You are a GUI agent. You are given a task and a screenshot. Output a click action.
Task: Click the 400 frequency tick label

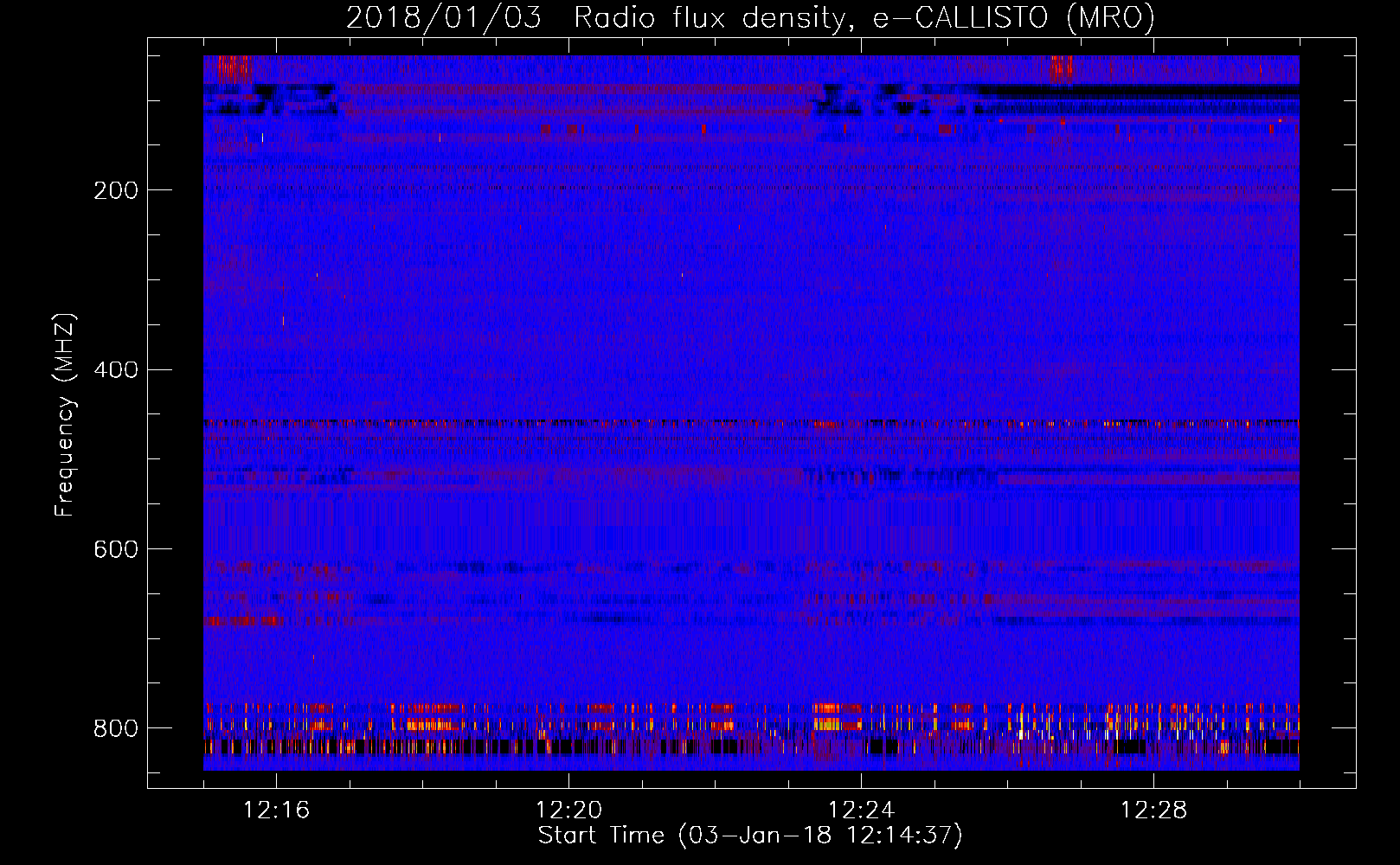click(116, 370)
